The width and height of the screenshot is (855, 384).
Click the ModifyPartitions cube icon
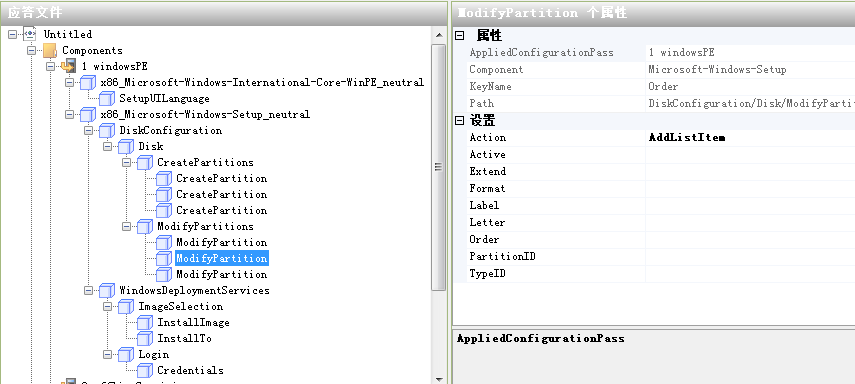tap(145, 226)
